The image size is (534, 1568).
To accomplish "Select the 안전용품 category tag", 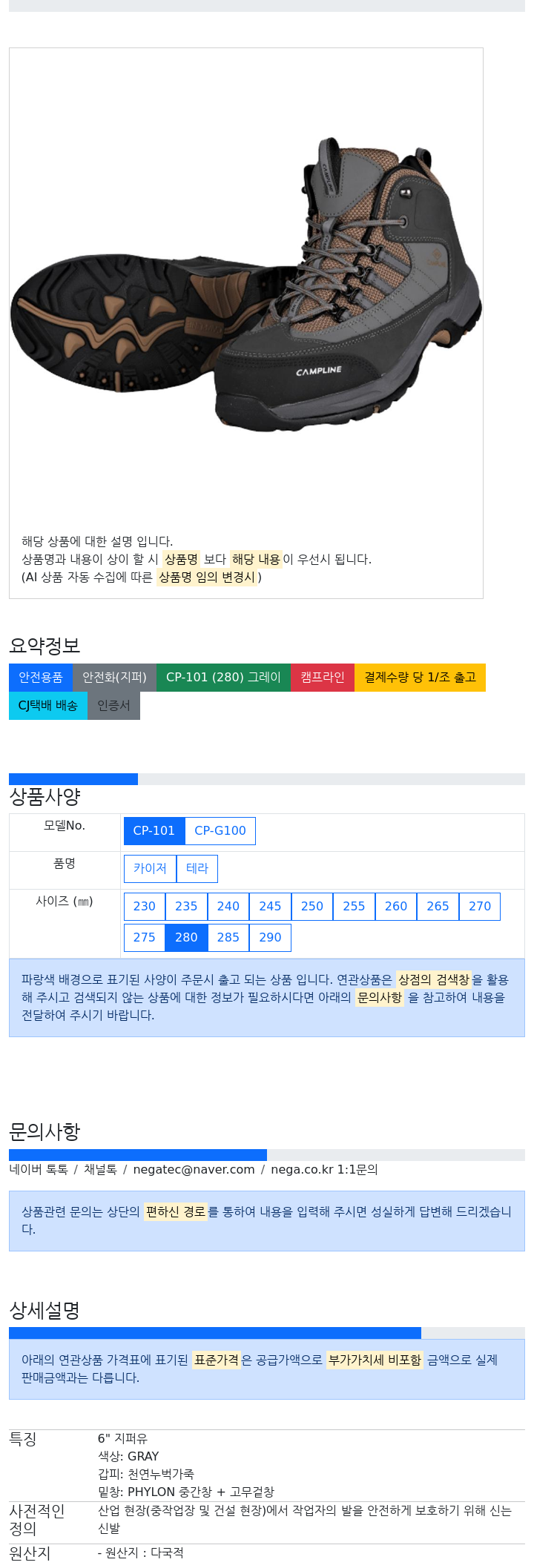I will (x=41, y=678).
